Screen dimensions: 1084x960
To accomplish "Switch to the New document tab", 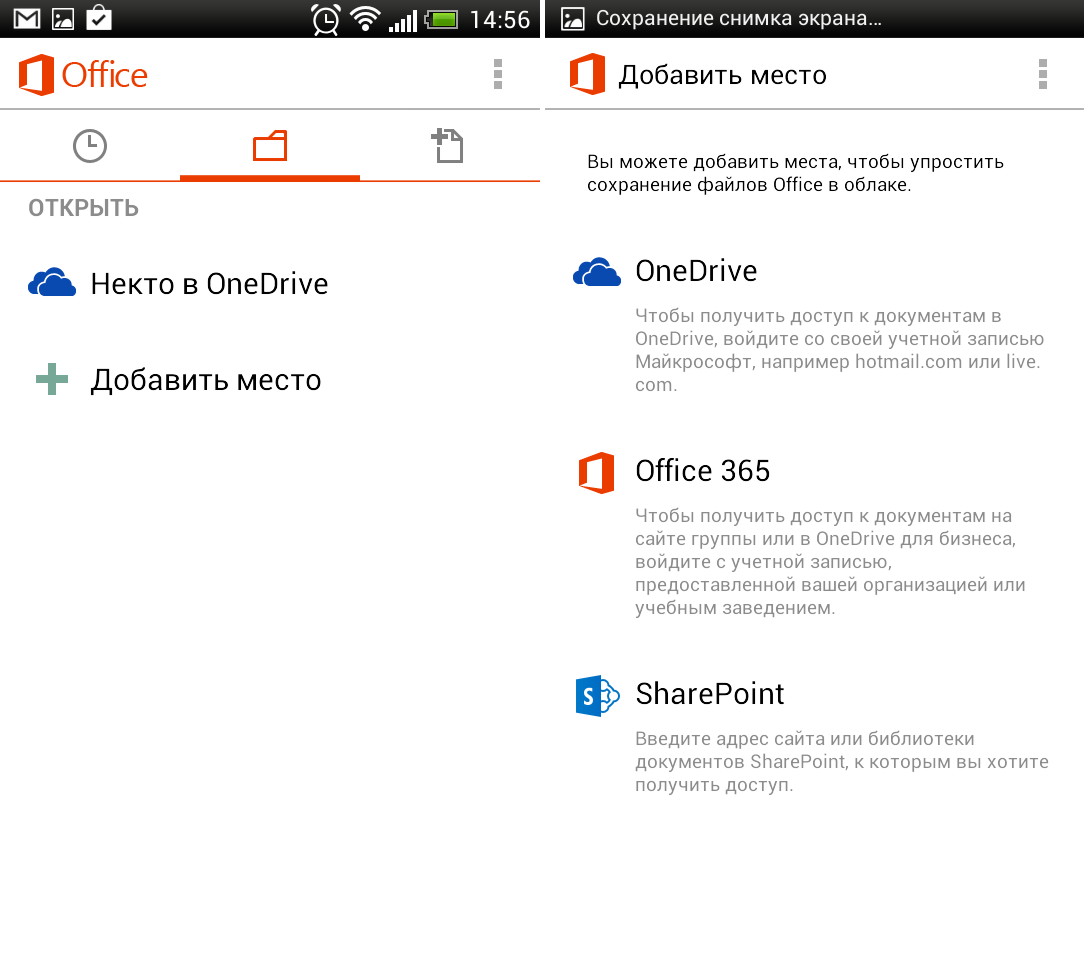I will click(x=449, y=146).
